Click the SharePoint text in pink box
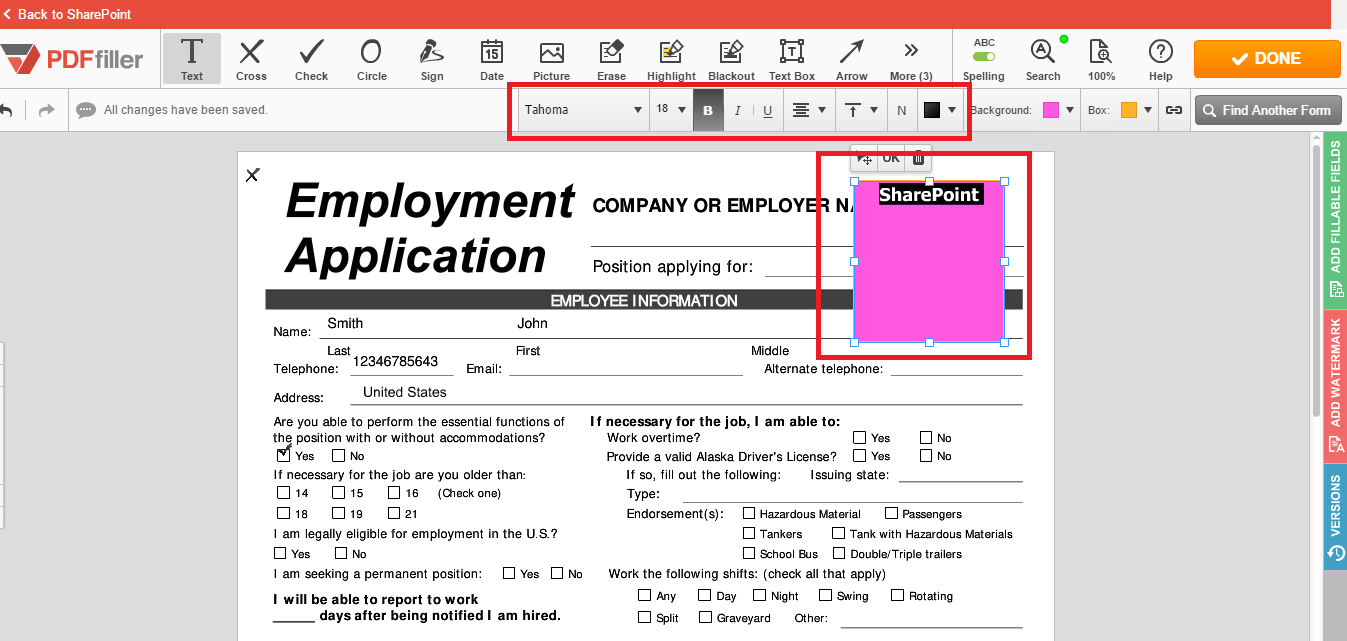Viewport: 1347px width, 641px height. click(929, 194)
